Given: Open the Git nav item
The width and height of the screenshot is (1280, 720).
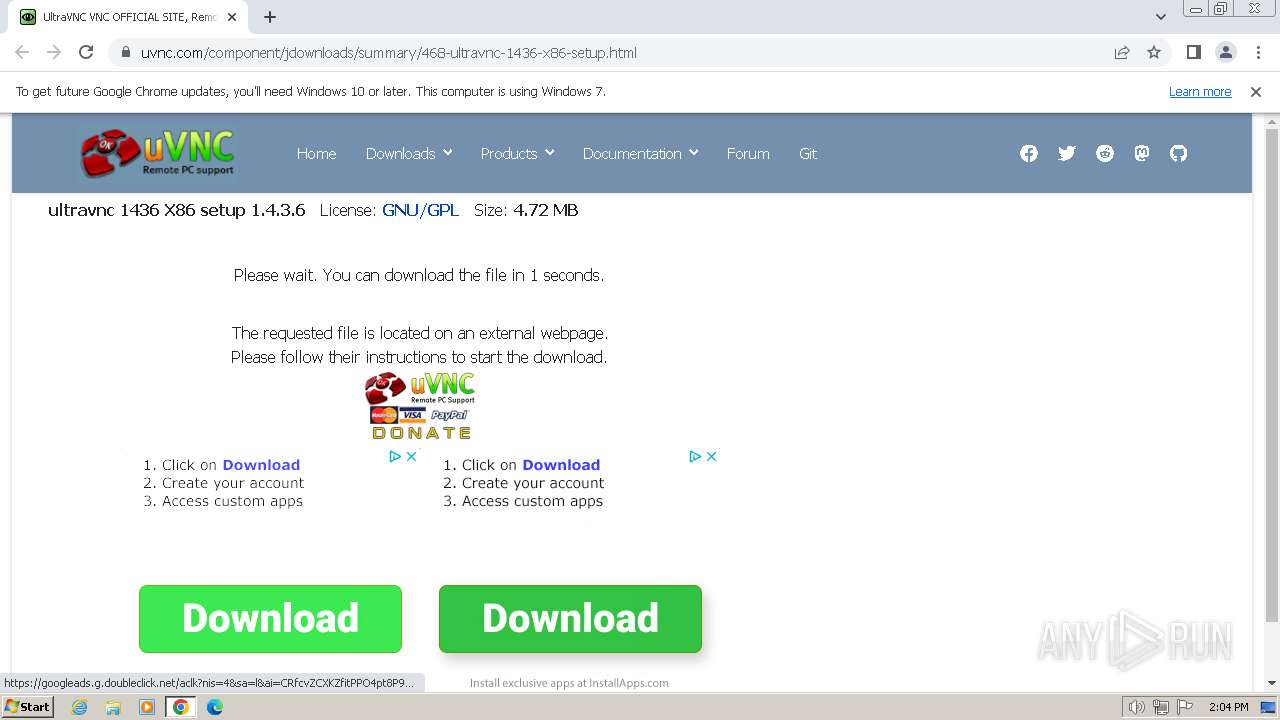Looking at the screenshot, I should 808,153.
